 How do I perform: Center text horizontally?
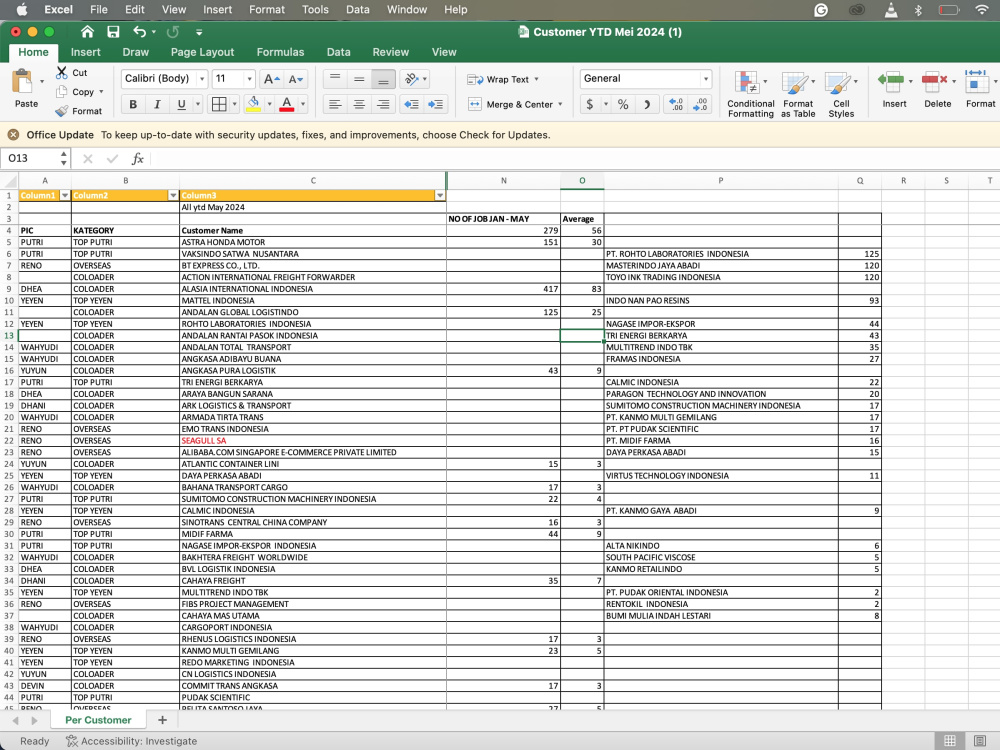(x=359, y=104)
